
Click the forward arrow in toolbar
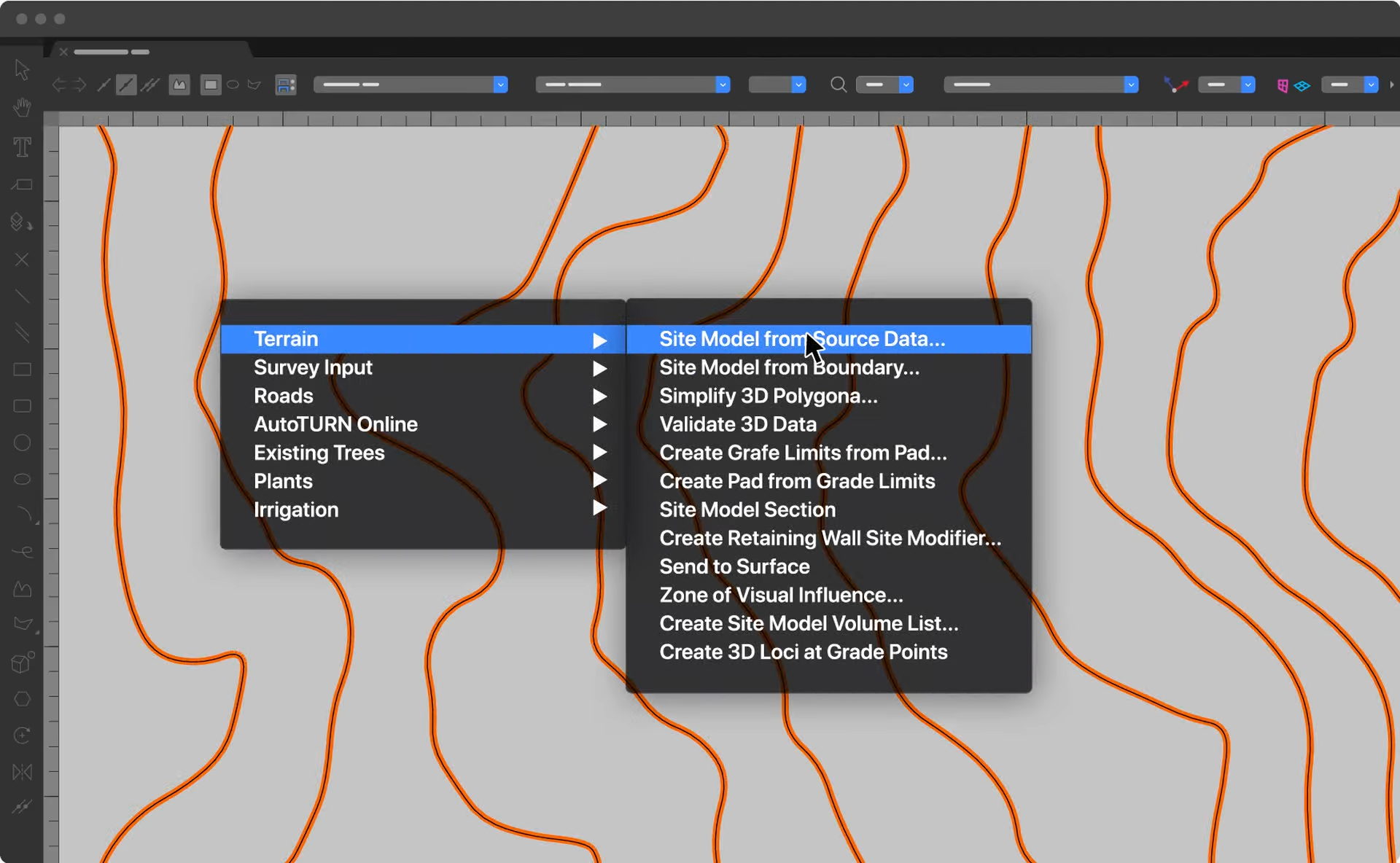(79, 85)
